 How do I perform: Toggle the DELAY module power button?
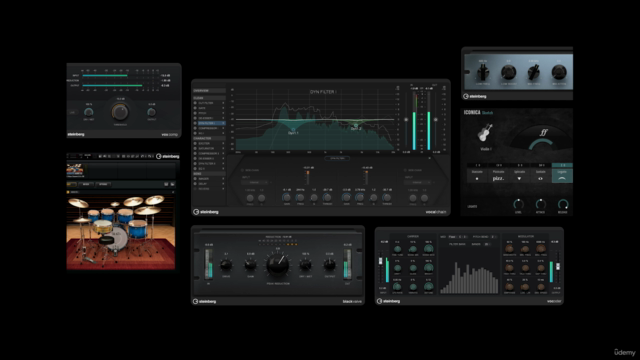click(196, 184)
